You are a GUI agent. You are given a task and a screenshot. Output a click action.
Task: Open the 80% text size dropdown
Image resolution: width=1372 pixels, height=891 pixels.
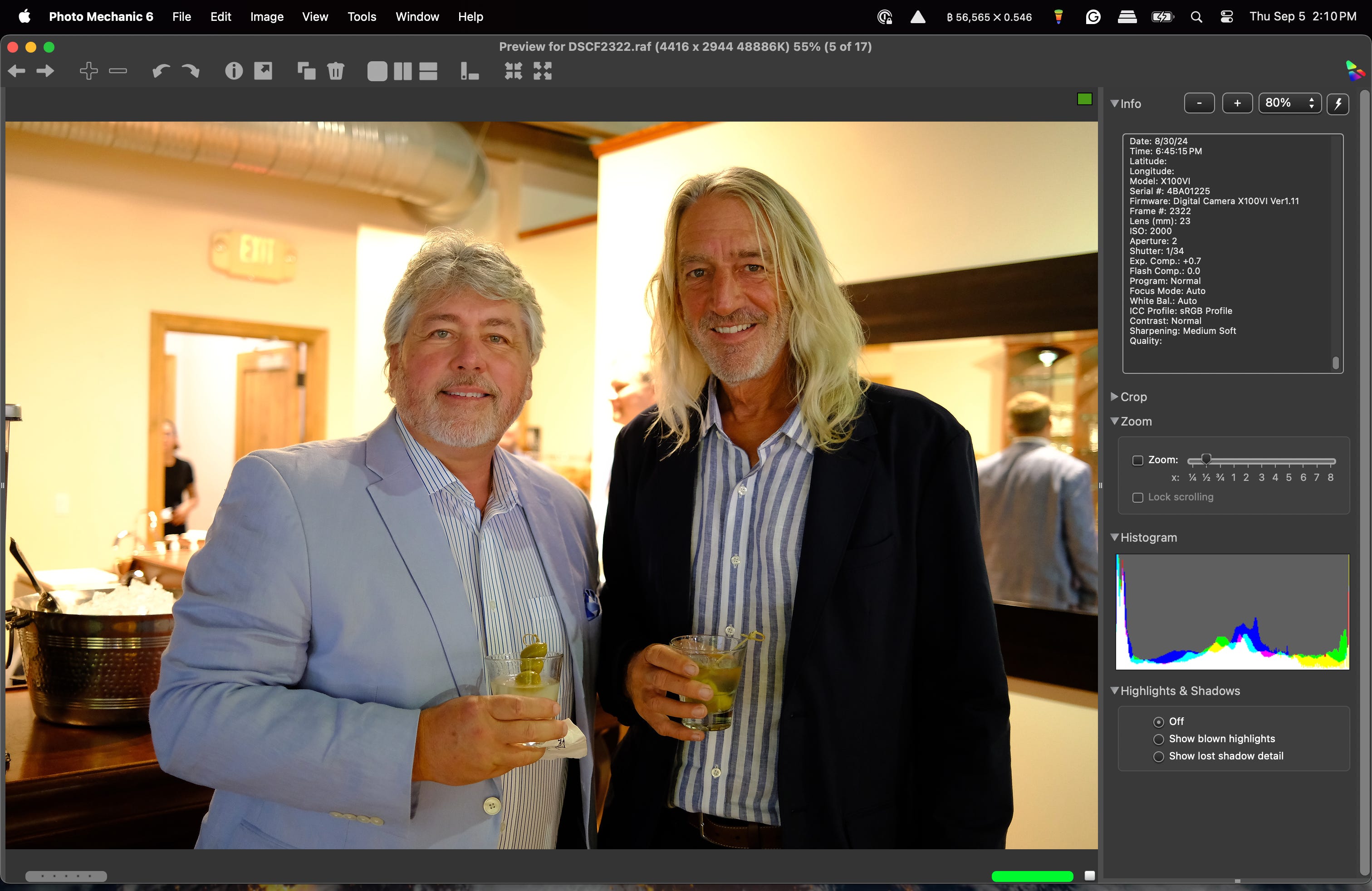1289,104
